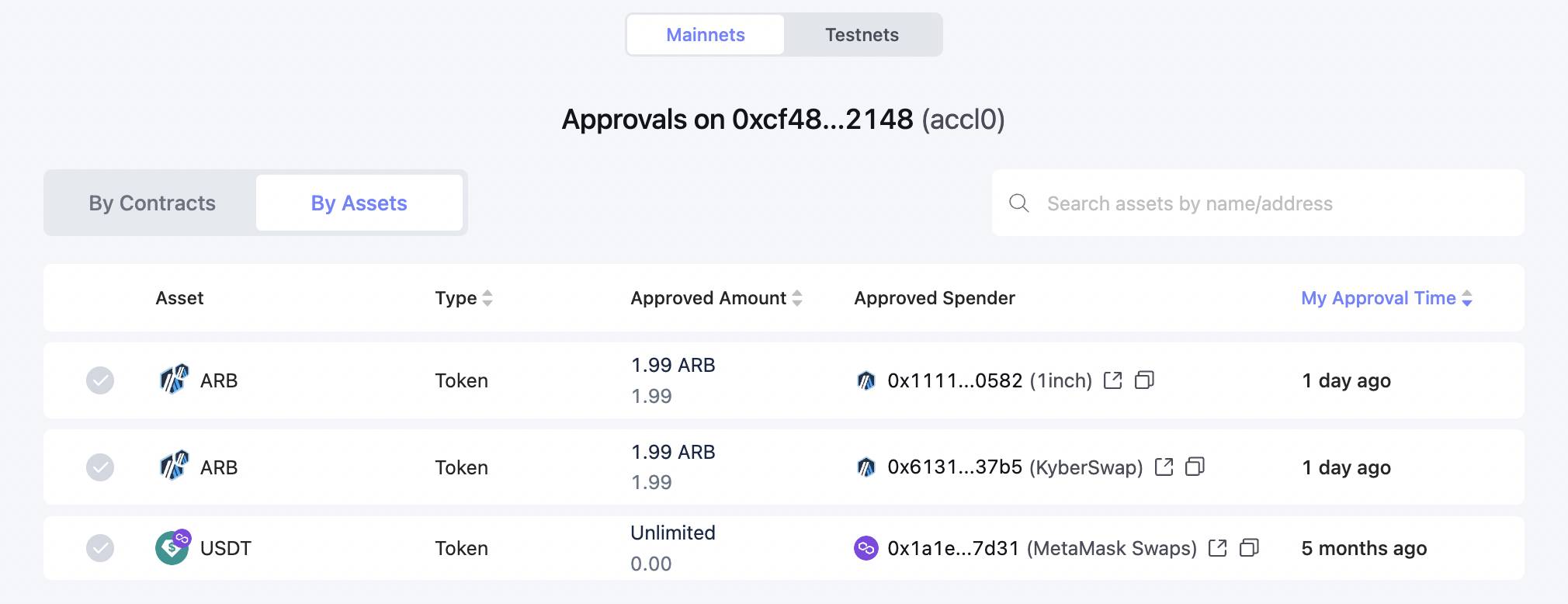This screenshot has width=1568, height=604.
Task: Select the By Assets tab
Action: (359, 203)
